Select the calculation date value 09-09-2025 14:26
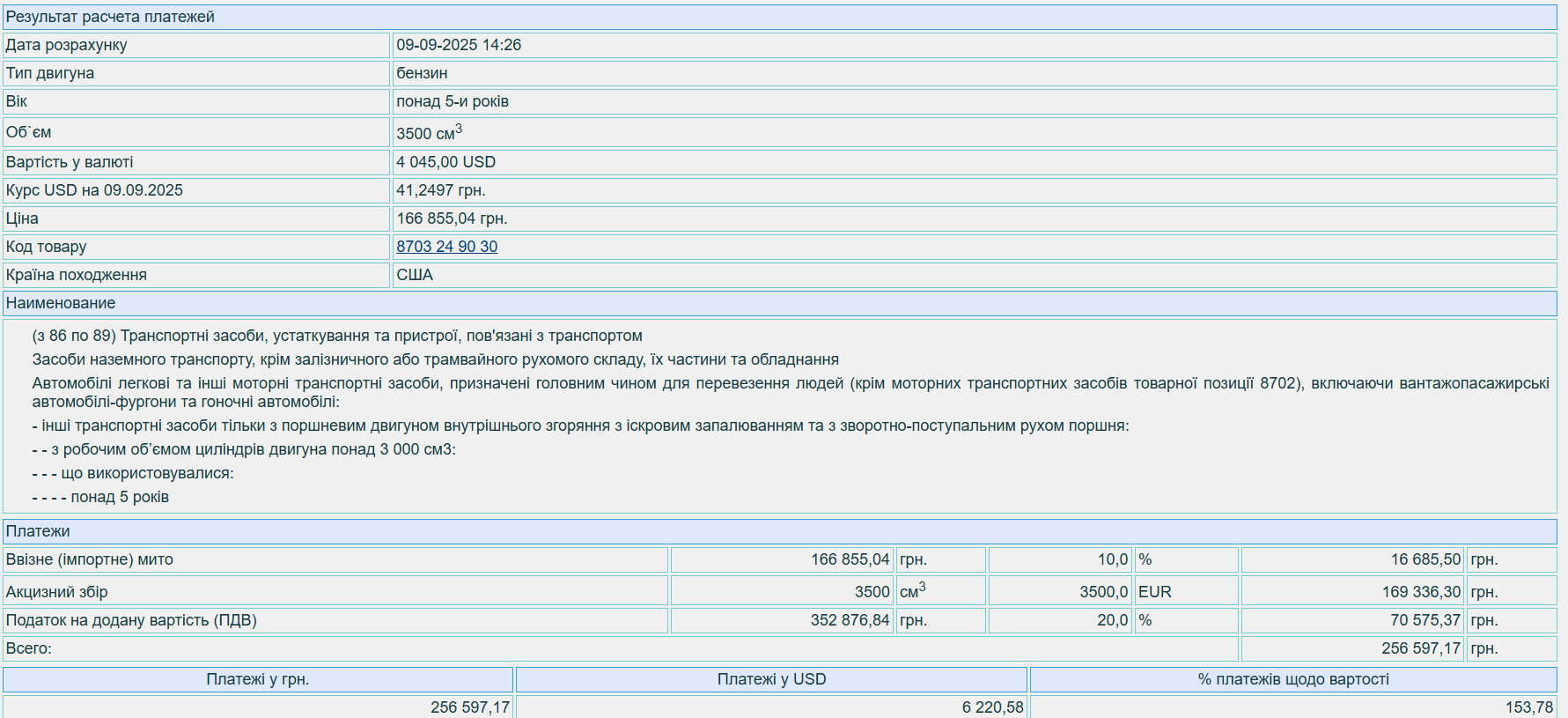Viewport: 1568px width, 718px height. tap(459, 45)
